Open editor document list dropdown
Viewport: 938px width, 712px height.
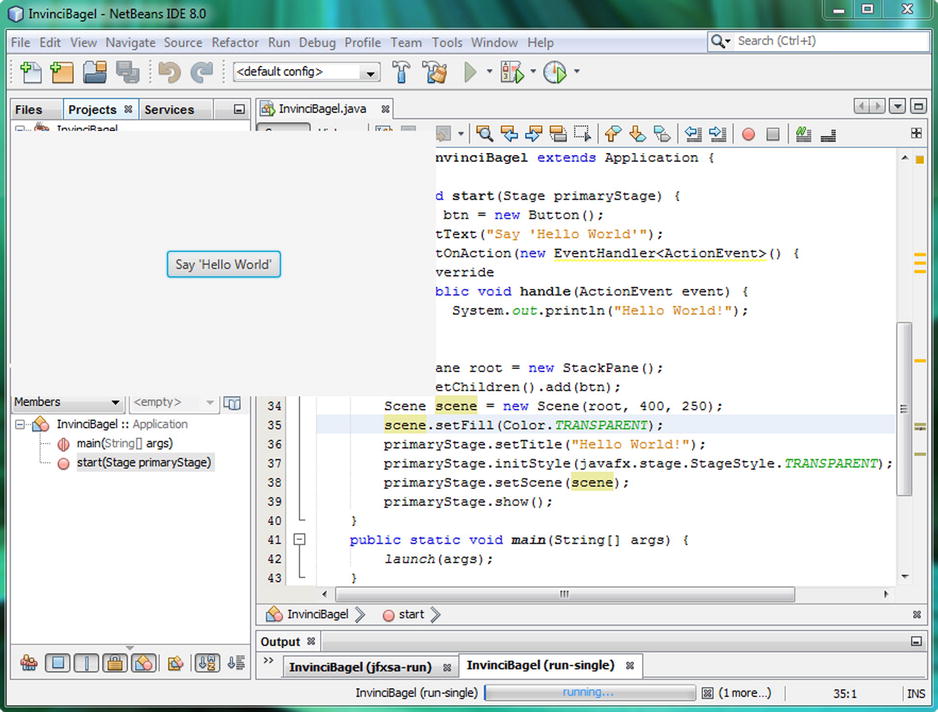tap(897, 107)
